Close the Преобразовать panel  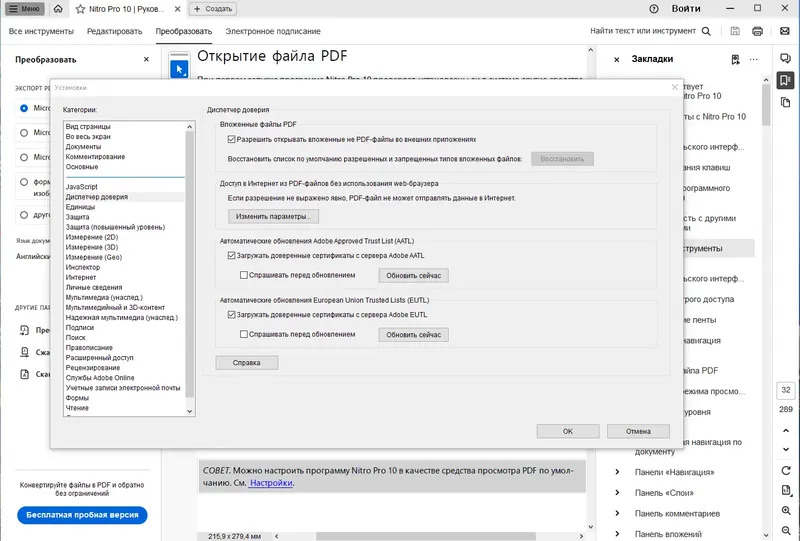146,60
